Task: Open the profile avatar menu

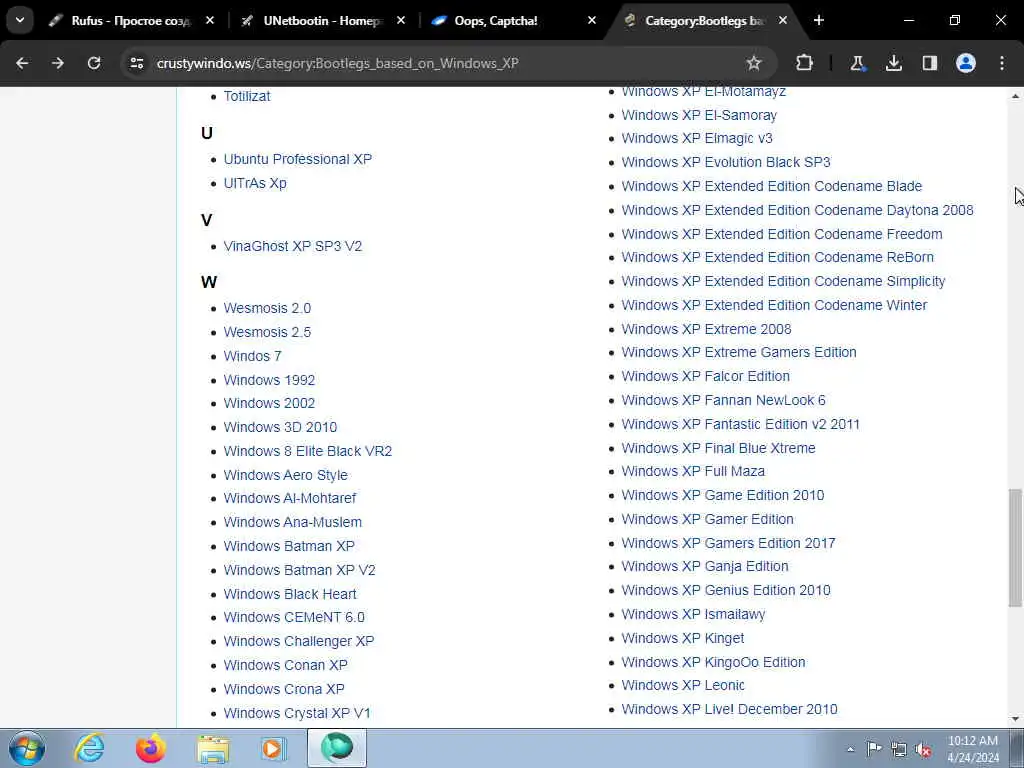Action: (x=966, y=63)
